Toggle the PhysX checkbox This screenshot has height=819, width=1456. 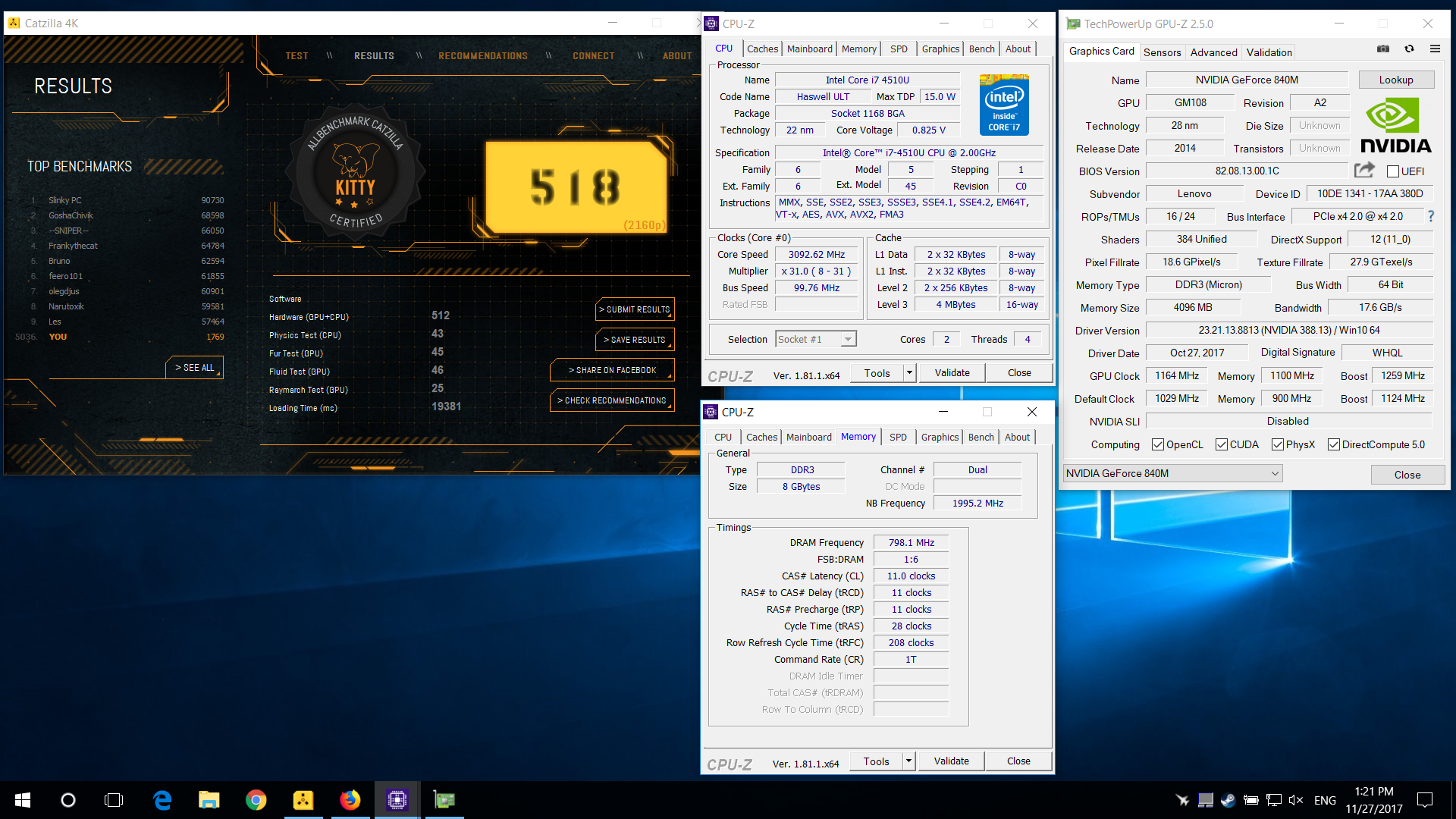tap(1278, 444)
